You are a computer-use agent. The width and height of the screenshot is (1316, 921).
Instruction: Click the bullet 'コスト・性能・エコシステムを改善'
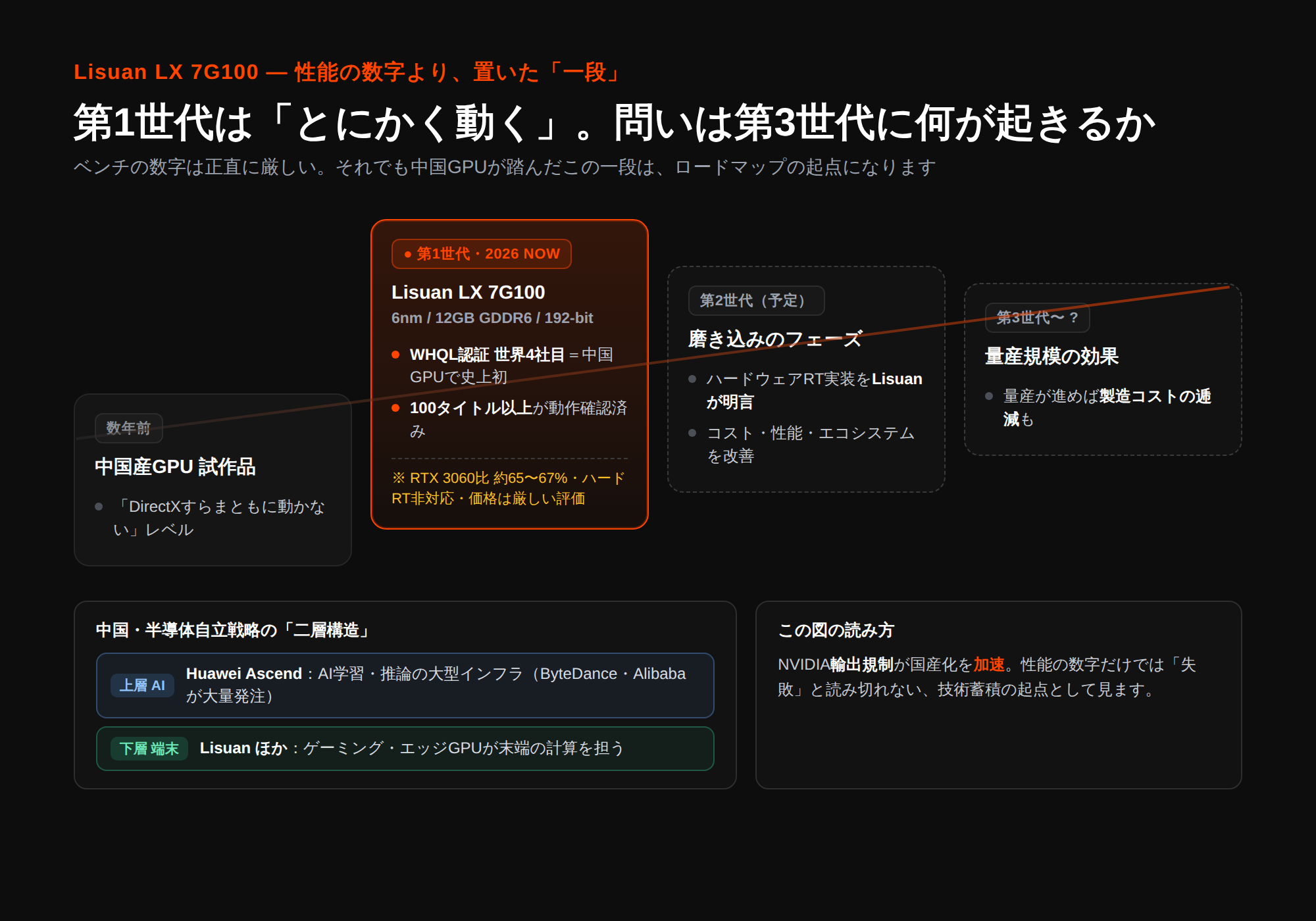click(x=811, y=444)
